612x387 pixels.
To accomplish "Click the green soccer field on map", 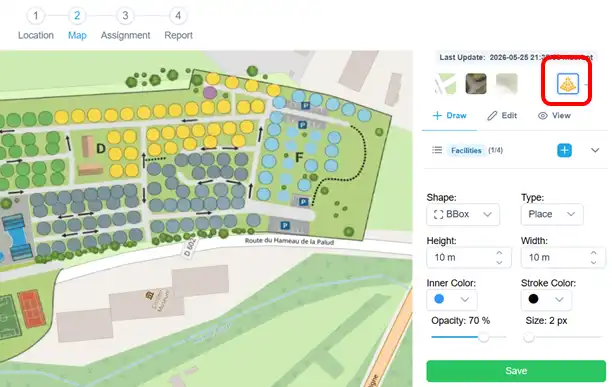I will 9,317.
